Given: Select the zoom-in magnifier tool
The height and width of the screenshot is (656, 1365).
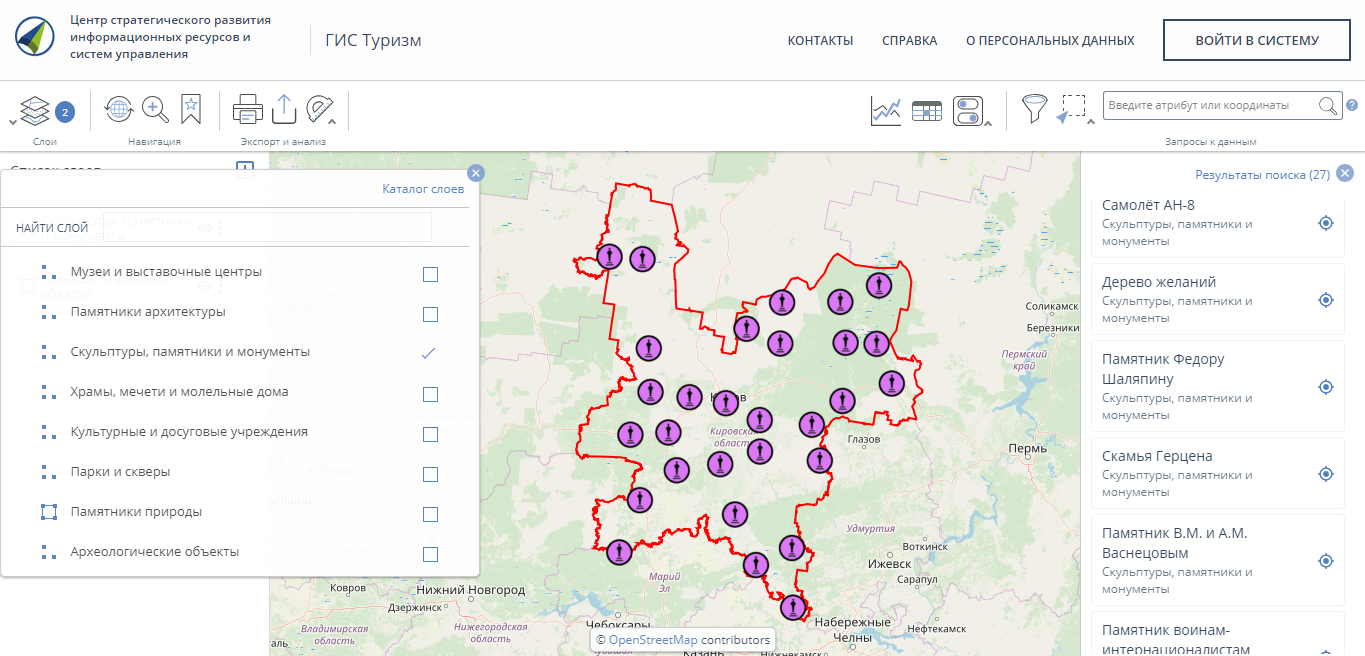Looking at the screenshot, I should click(155, 109).
